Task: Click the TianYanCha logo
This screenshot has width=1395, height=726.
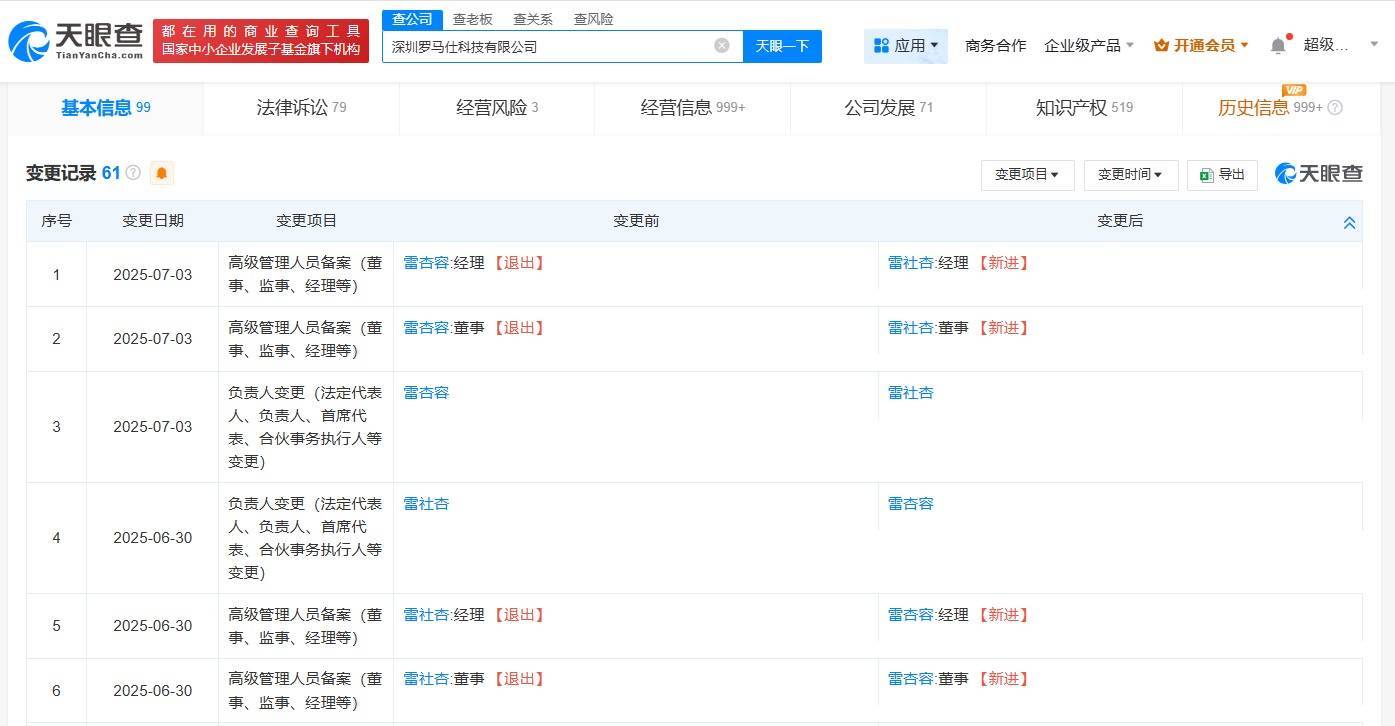Action: coord(76,41)
